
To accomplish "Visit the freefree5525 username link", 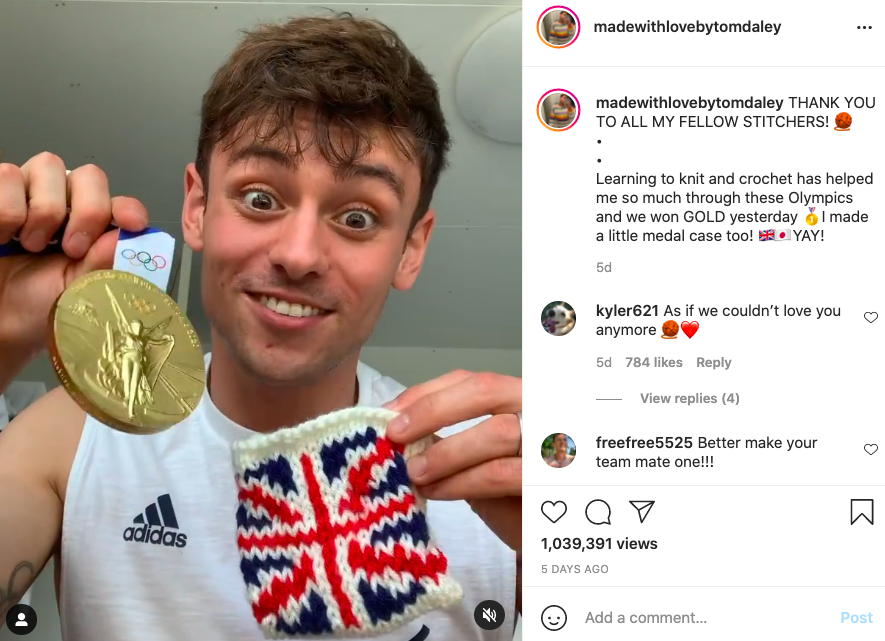I will click(644, 443).
